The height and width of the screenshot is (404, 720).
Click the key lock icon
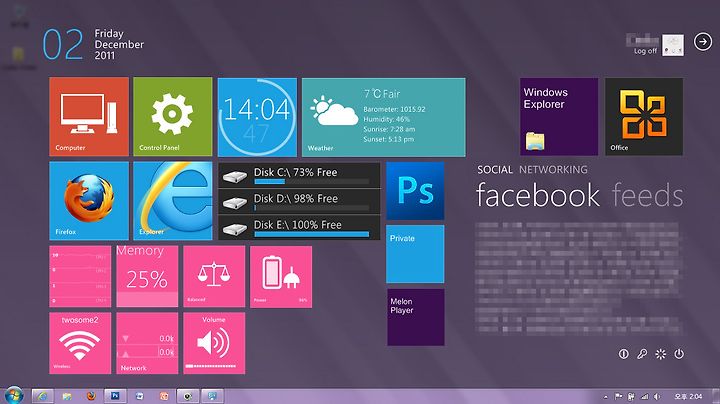point(642,354)
